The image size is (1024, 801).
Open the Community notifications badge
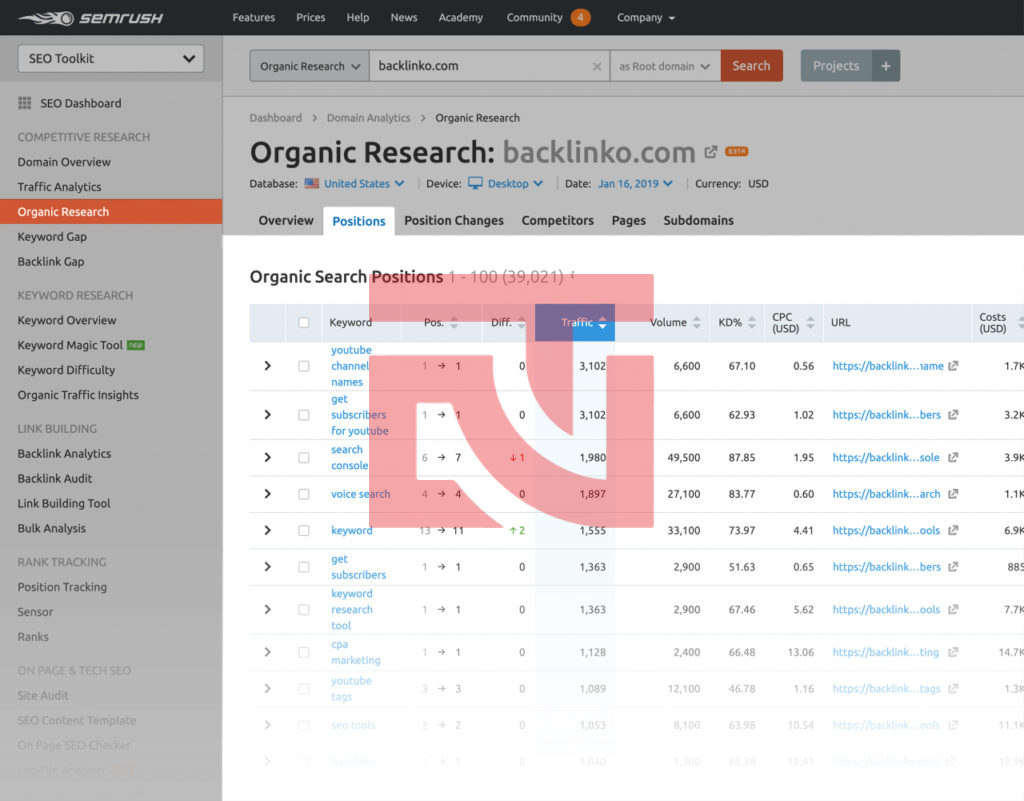pos(580,18)
